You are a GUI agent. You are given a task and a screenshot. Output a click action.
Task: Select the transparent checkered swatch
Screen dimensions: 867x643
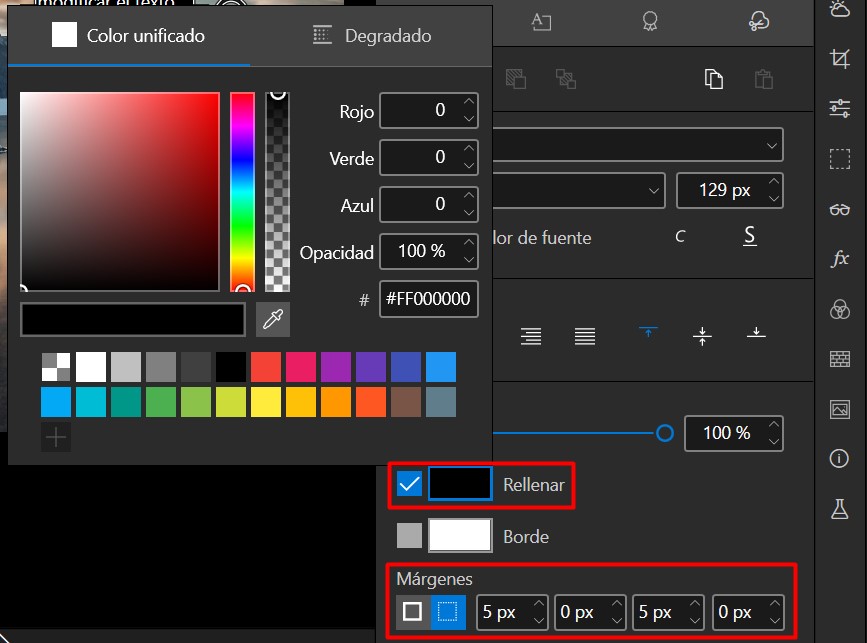click(x=56, y=367)
